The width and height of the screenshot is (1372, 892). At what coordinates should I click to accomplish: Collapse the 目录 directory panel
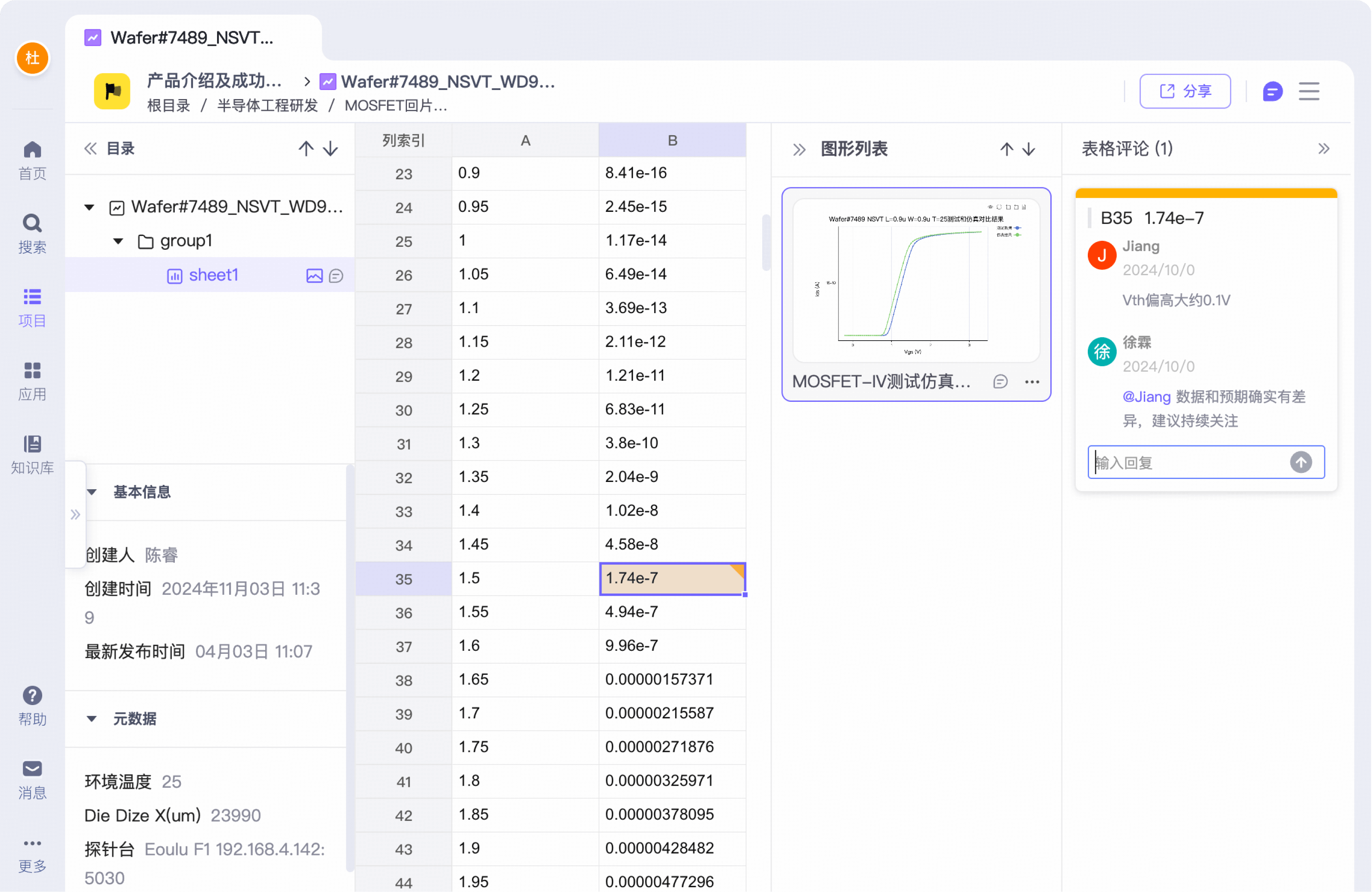pyautogui.click(x=90, y=149)
